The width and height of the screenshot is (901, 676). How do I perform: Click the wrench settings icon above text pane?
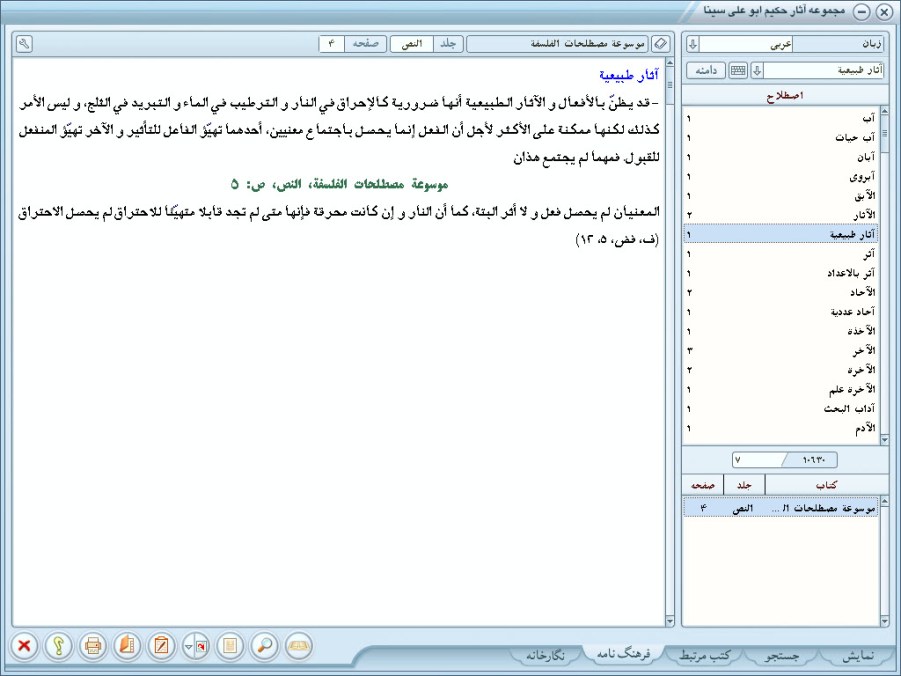pyautogui.click(x=24, y=44)
